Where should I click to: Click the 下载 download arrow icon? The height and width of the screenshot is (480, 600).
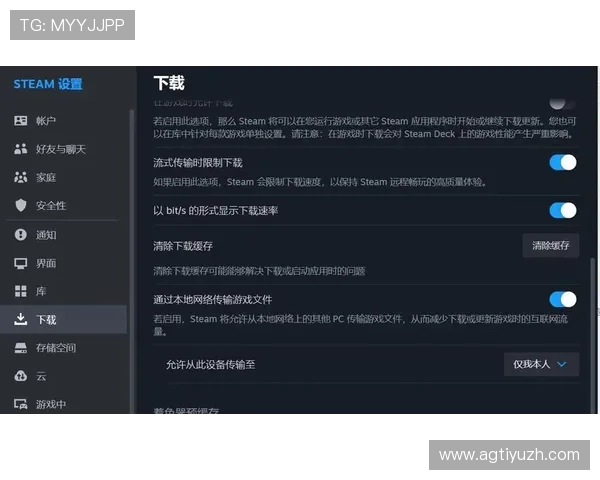click(x=21, y=319)
